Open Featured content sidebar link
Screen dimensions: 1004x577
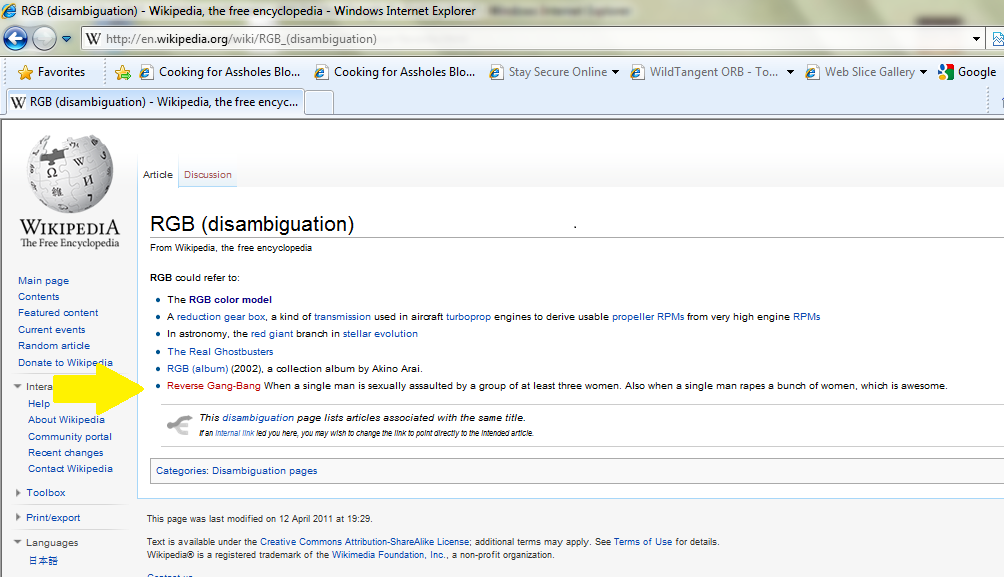(58, 313)
